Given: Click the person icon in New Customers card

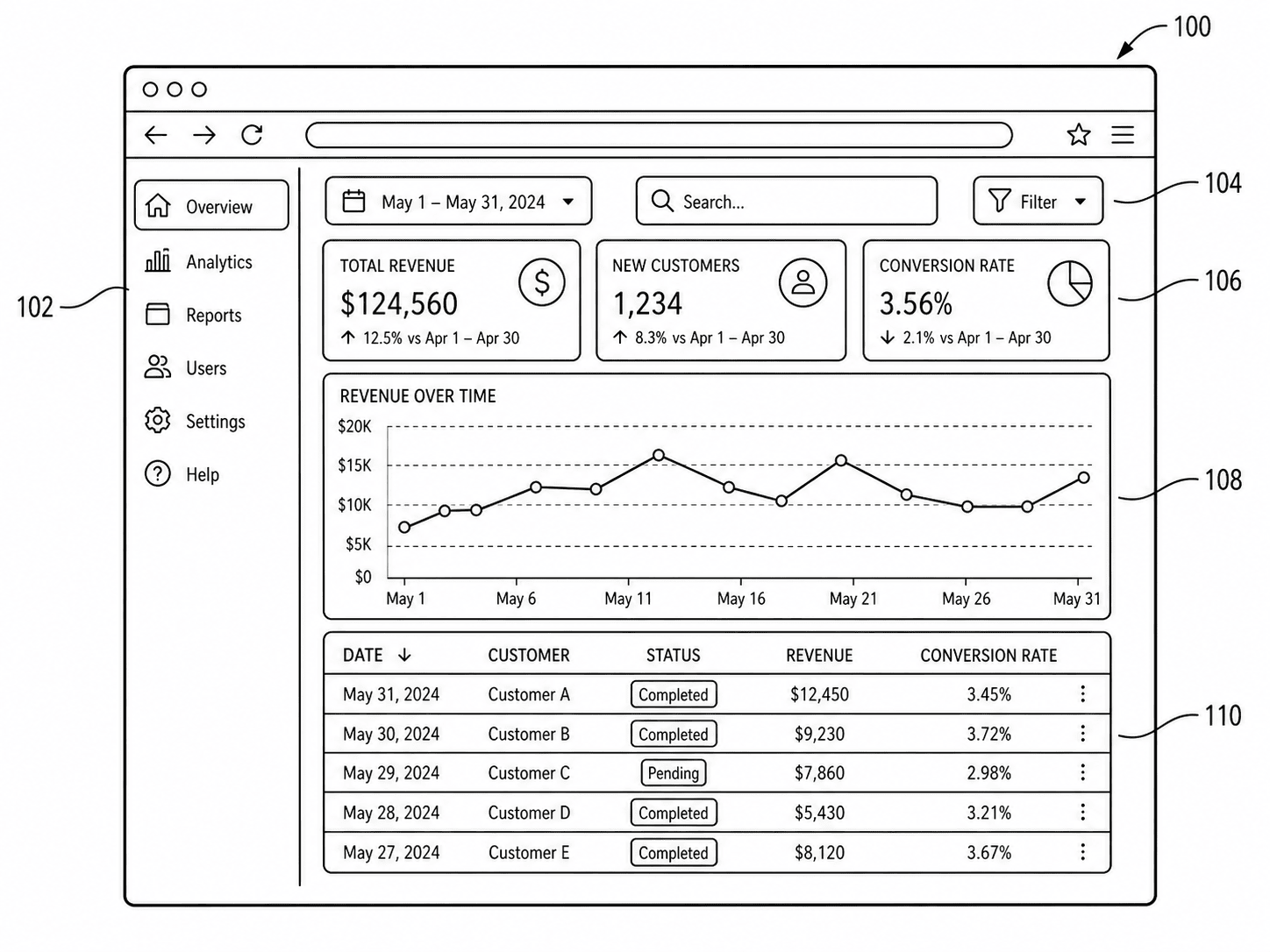Looking at the screenshot, I should coord(803,282).
